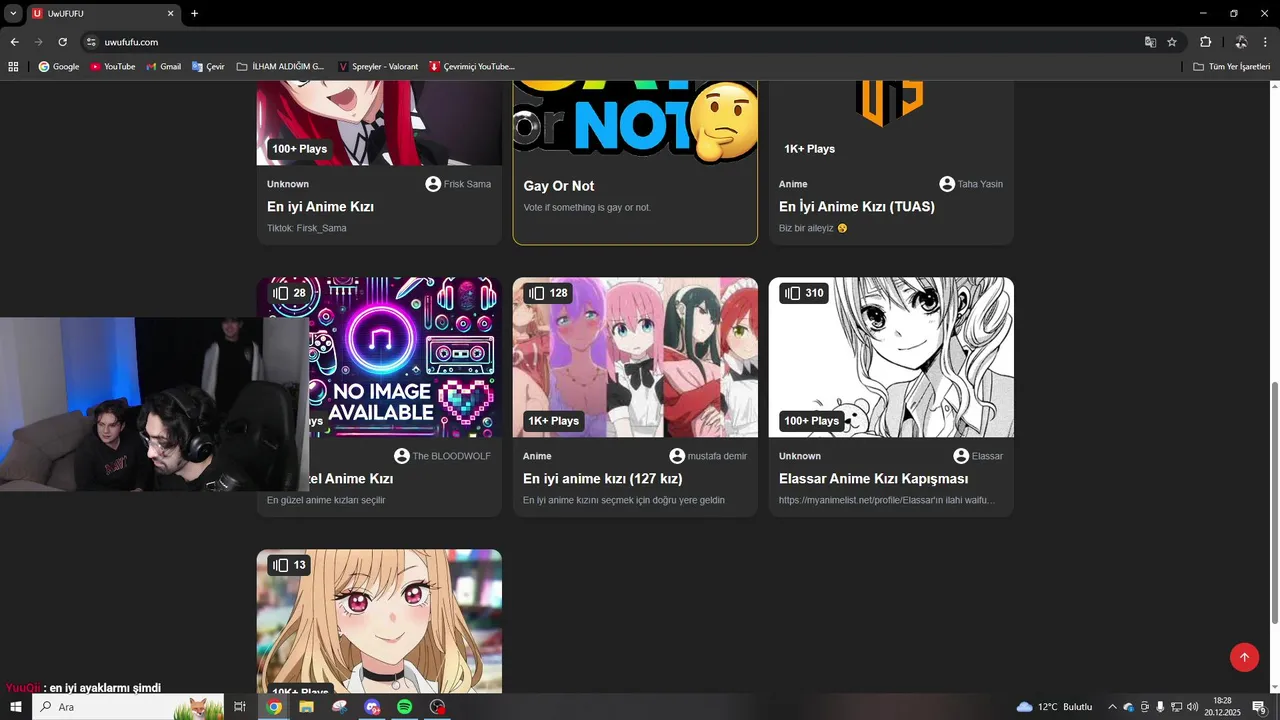Open the Windows Start menu

point(15,707)
